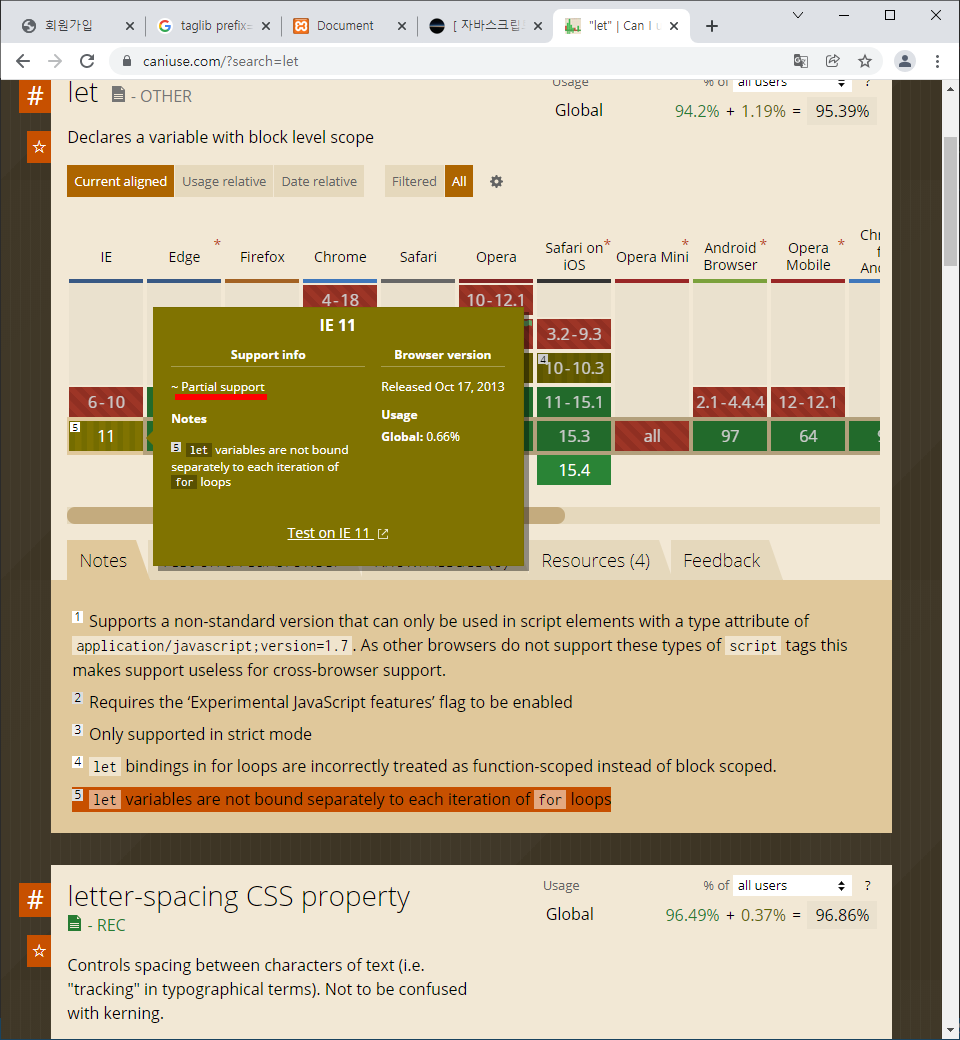Open the Chrome profile avatar
The image size is (960, 1040).
tap(904, 61)
